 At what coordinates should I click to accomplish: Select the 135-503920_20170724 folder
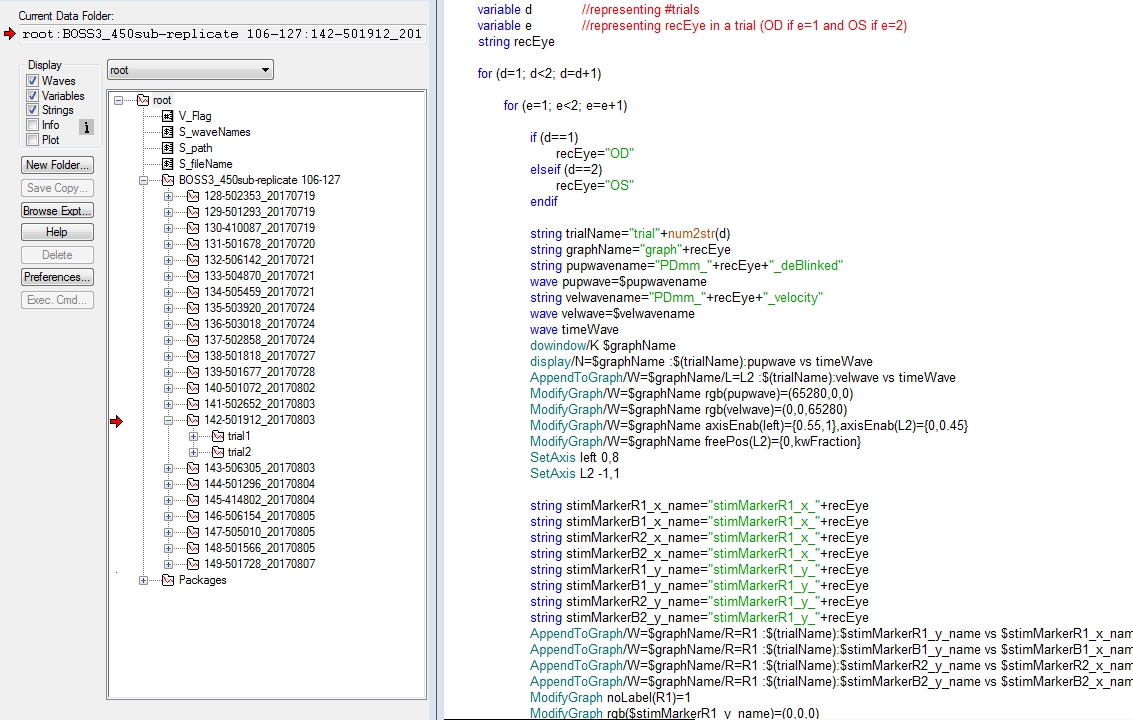pos(258,308)
